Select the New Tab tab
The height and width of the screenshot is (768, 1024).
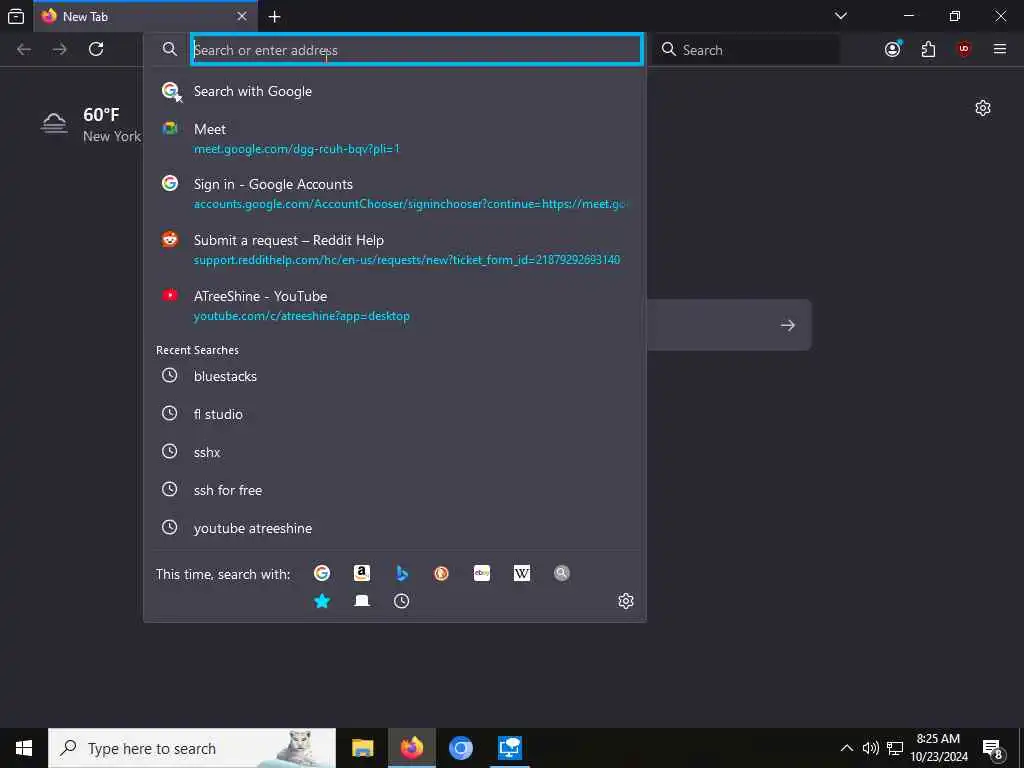(145, 16)
